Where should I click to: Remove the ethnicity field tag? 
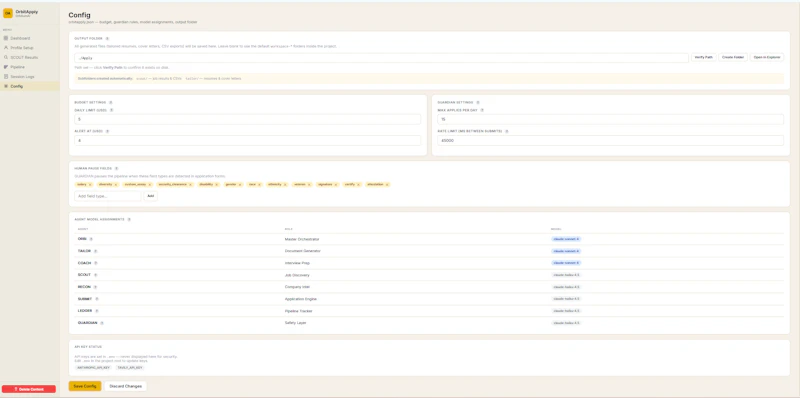coord(285,184)
